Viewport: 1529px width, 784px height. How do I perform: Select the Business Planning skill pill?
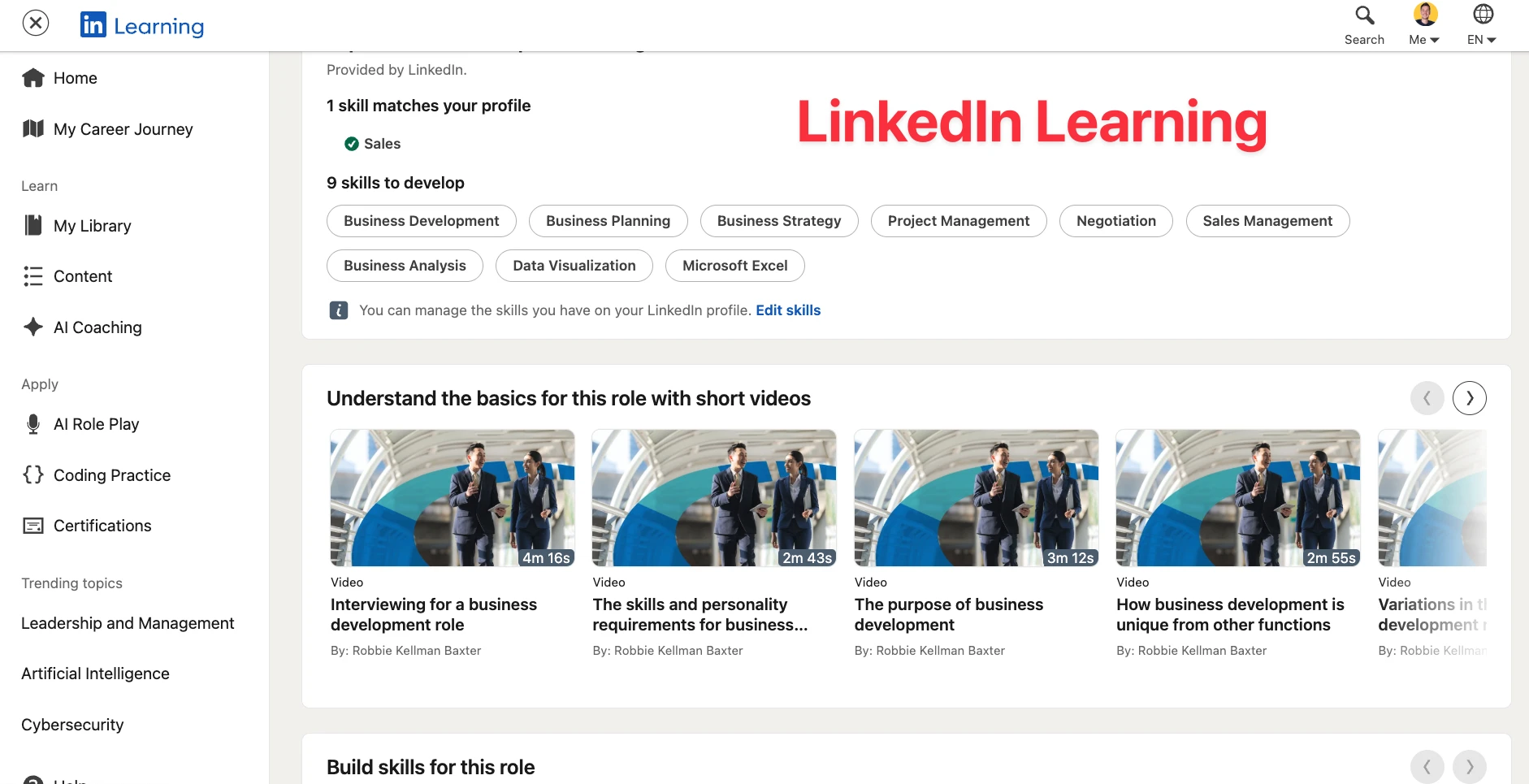click(608, 221)
